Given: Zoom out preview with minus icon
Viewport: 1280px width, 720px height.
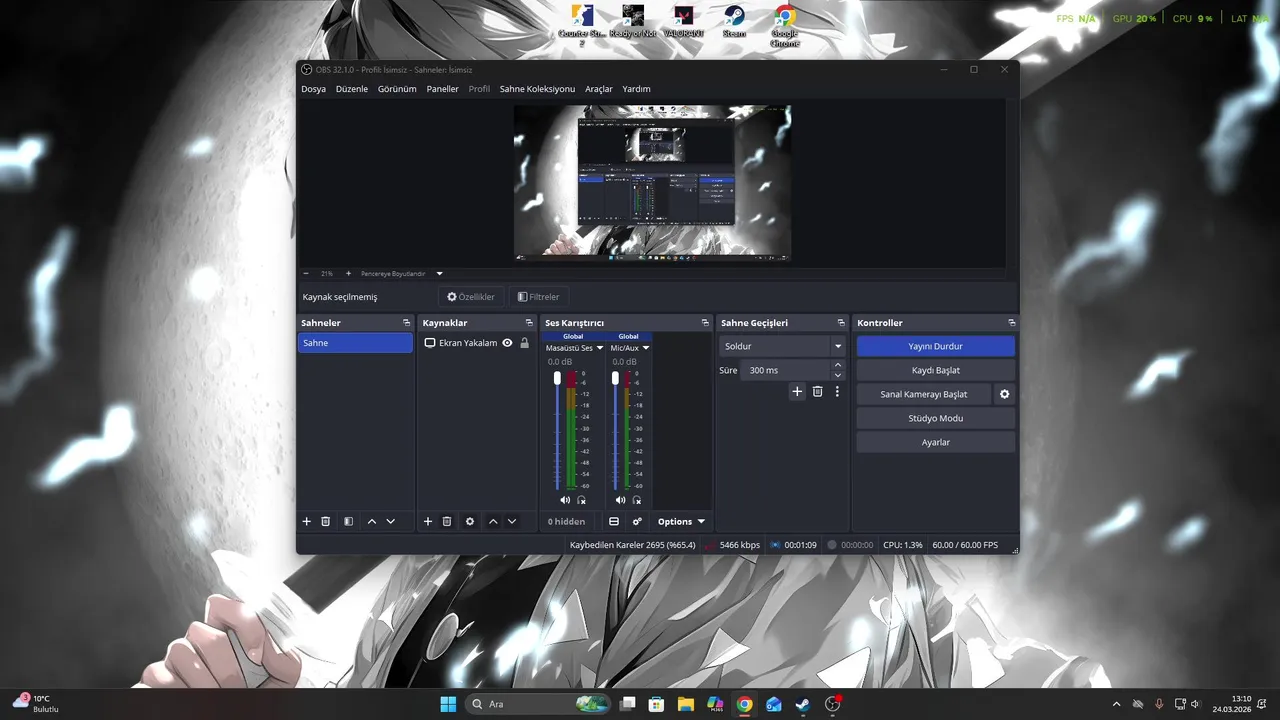Looking at the screenshot, I should coord(306,273).
